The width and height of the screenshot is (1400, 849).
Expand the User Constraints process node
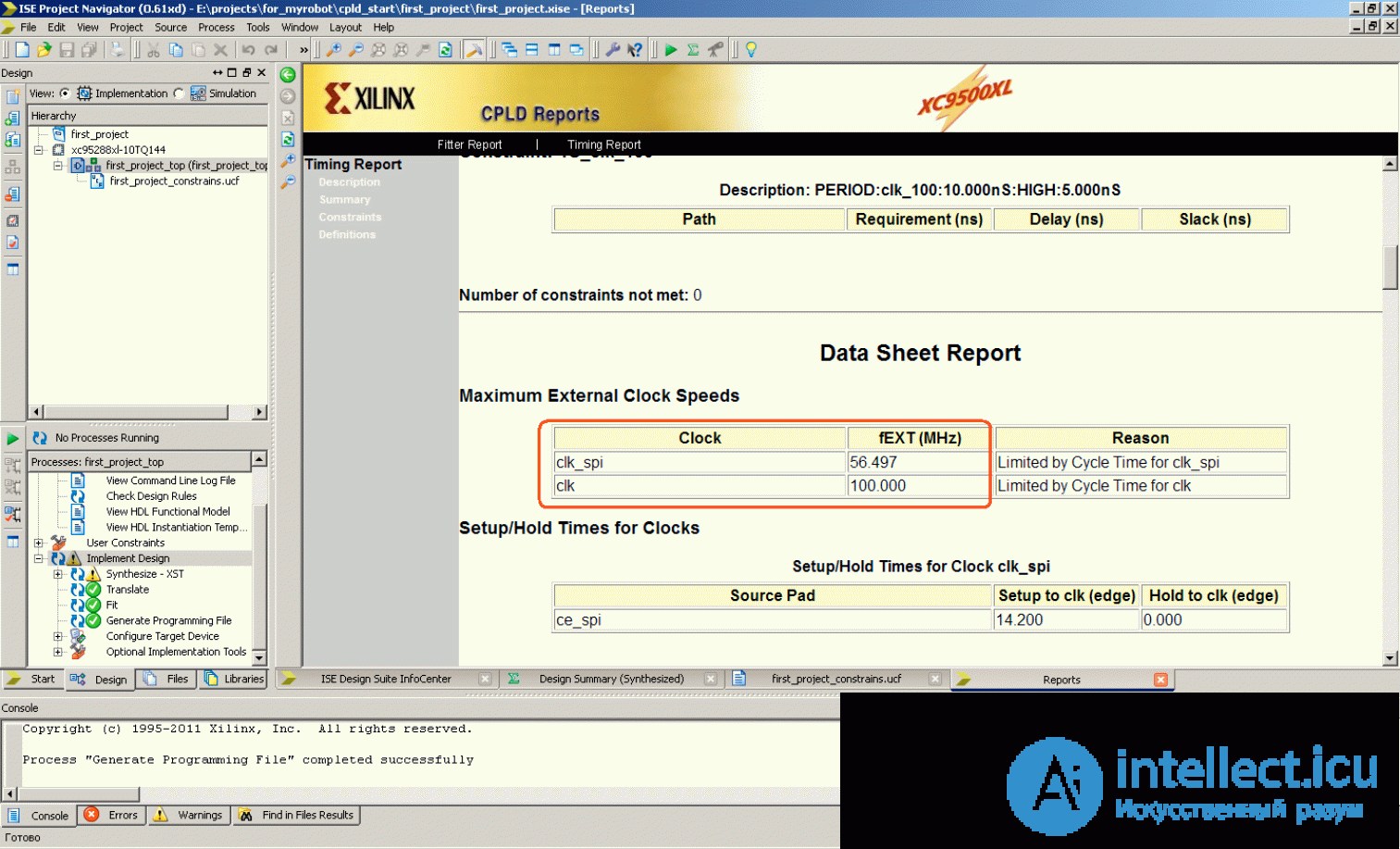point(38,543)
